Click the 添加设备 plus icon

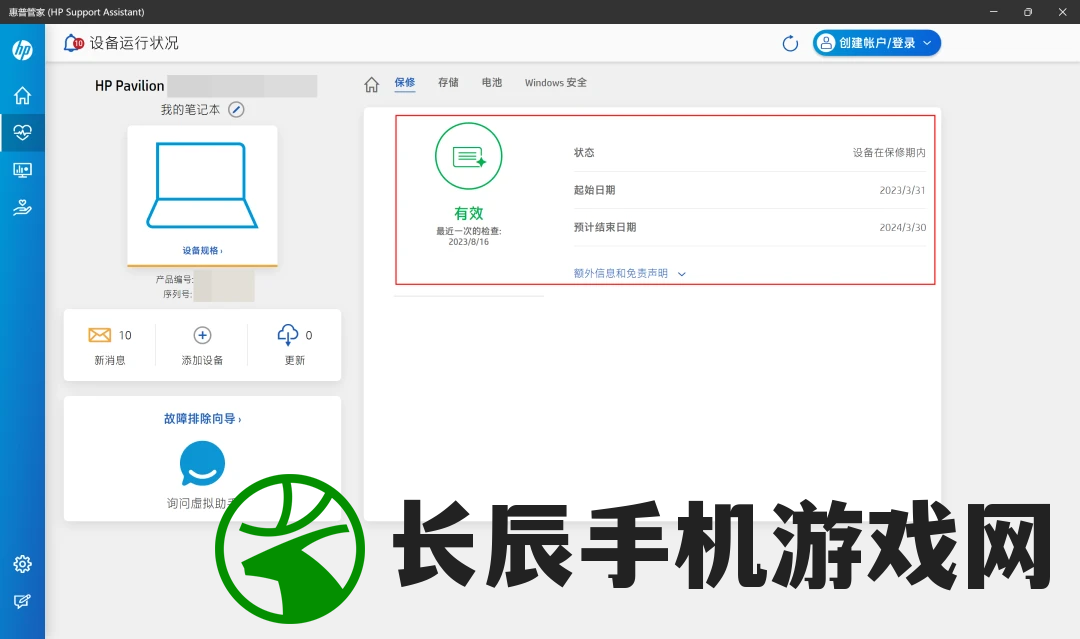coord(202,335)
